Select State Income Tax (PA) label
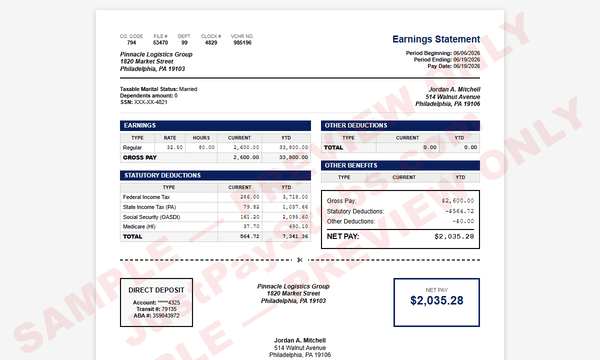The width and height of the screenshot is (600, 360). pos(149,207)
